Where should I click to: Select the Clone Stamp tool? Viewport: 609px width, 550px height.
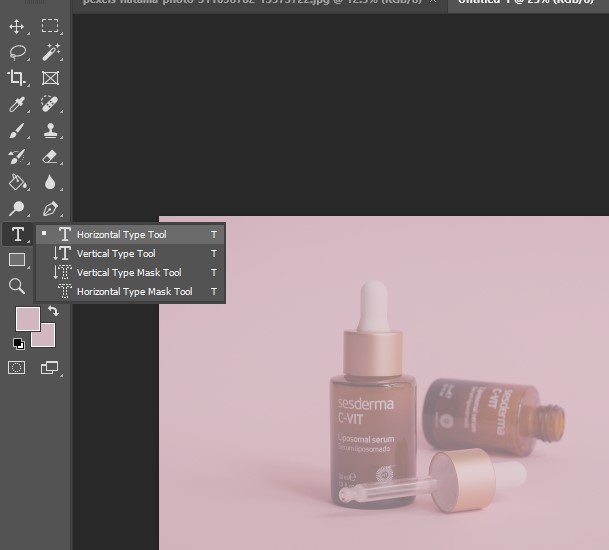50,131
